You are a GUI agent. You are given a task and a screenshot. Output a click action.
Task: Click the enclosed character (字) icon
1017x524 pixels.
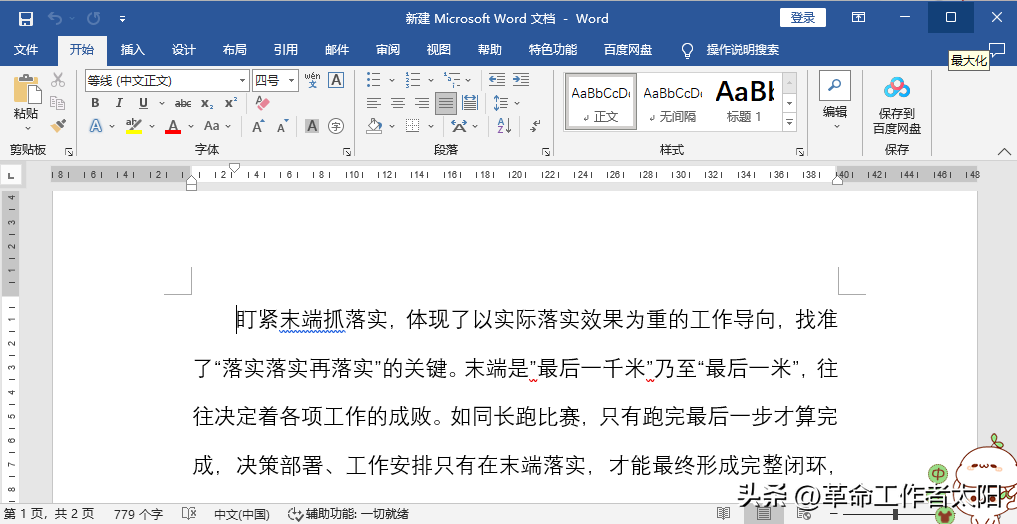[336, 126]
